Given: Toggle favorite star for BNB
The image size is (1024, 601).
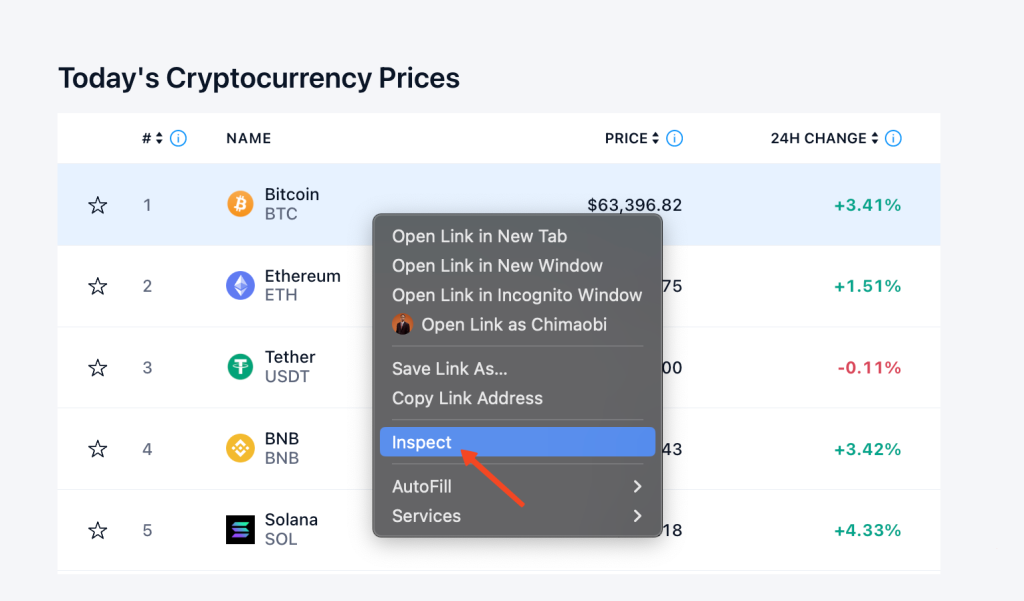Looking at the screenshot, I should (98, 449).
